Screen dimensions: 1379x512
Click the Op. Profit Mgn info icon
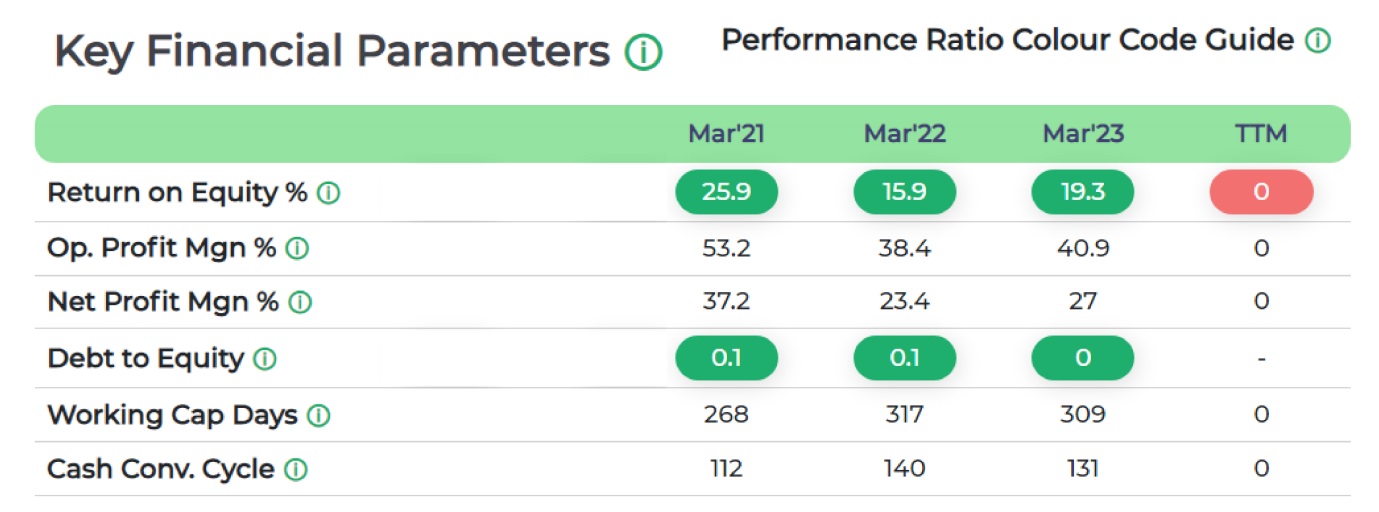pyautogui.click(x=296, y=249)
